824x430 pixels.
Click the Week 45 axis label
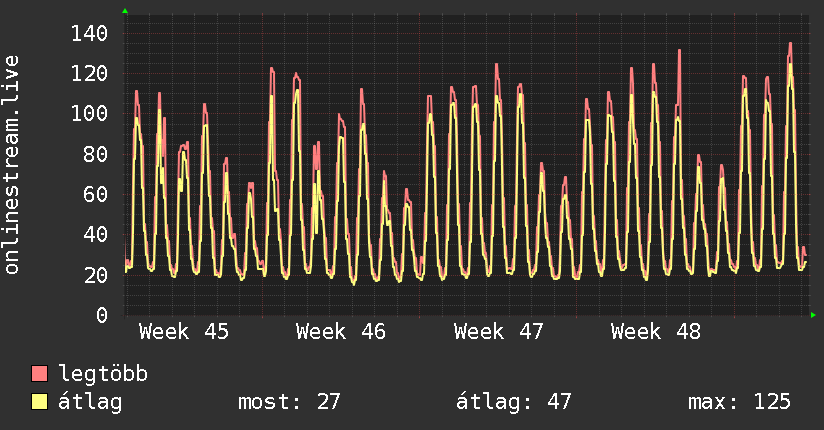(184, 332)
